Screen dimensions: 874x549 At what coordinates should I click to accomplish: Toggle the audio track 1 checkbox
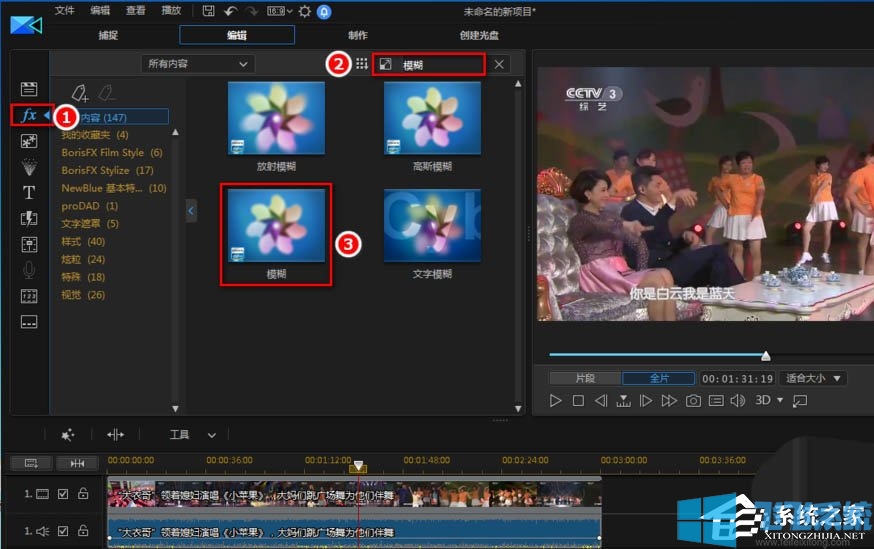pyautogui.click(x=63, y=532)
